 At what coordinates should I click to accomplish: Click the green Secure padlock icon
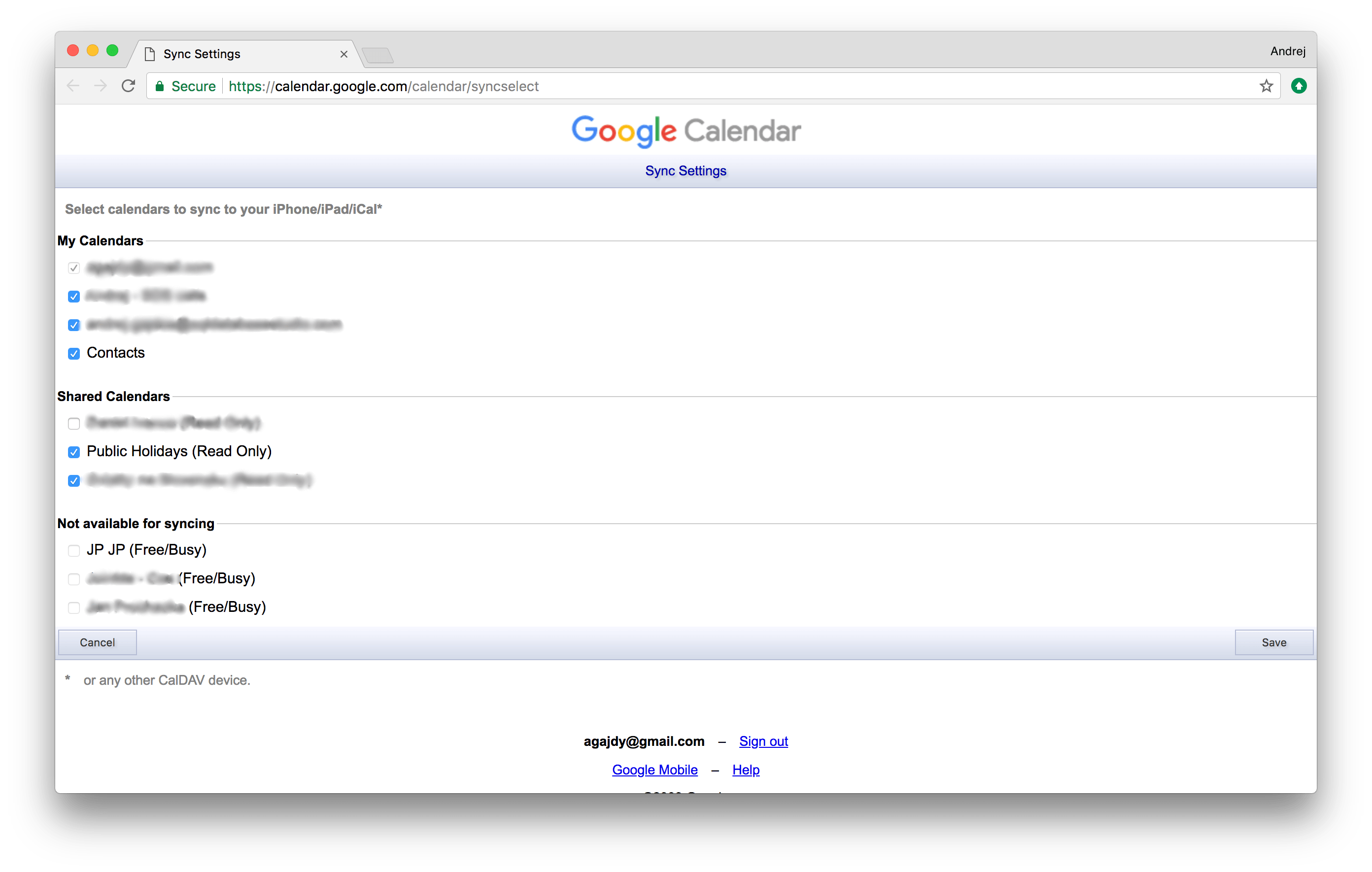[160, 86]
